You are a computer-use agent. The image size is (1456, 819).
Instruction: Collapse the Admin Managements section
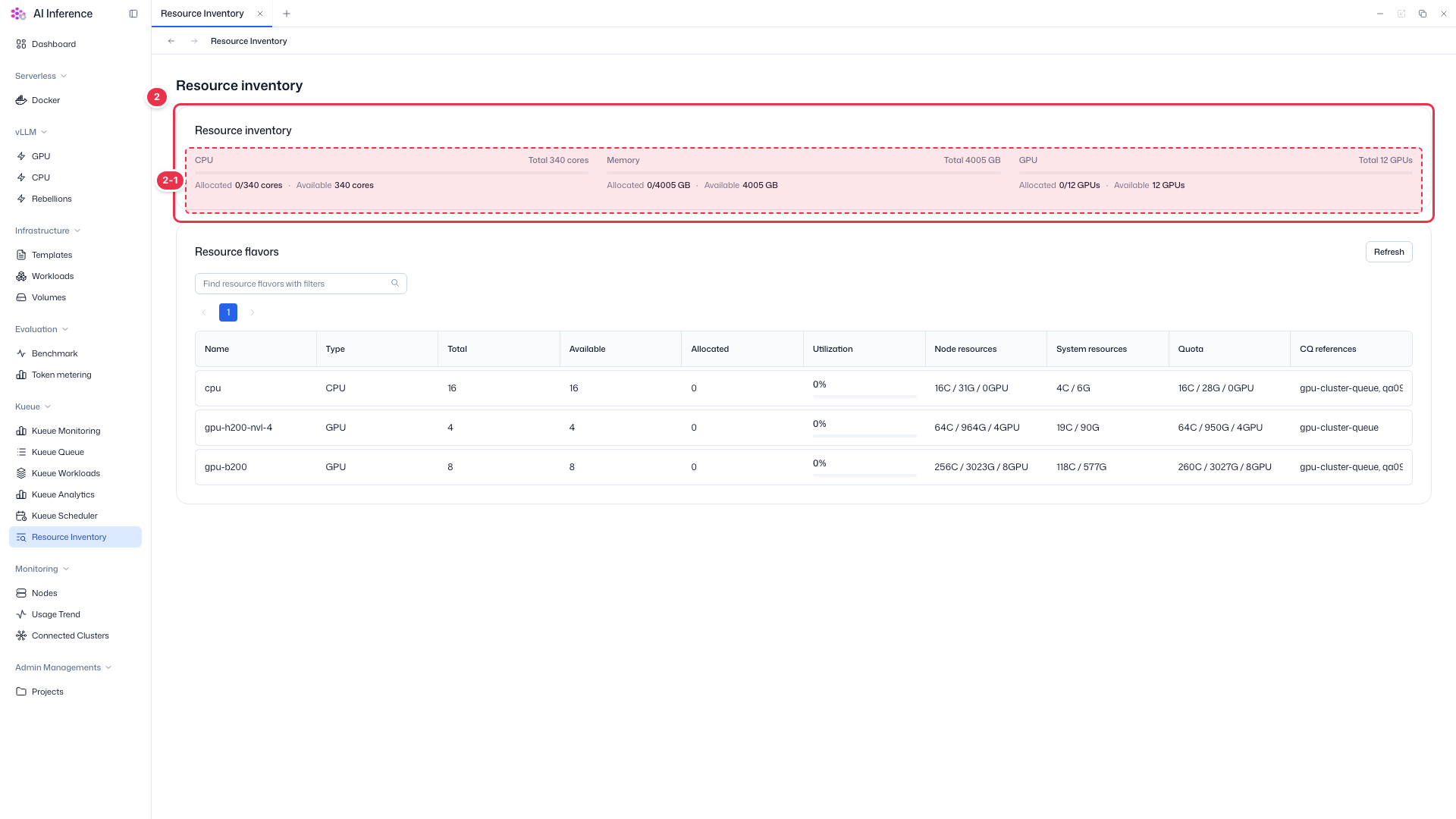tap(108, 667)
